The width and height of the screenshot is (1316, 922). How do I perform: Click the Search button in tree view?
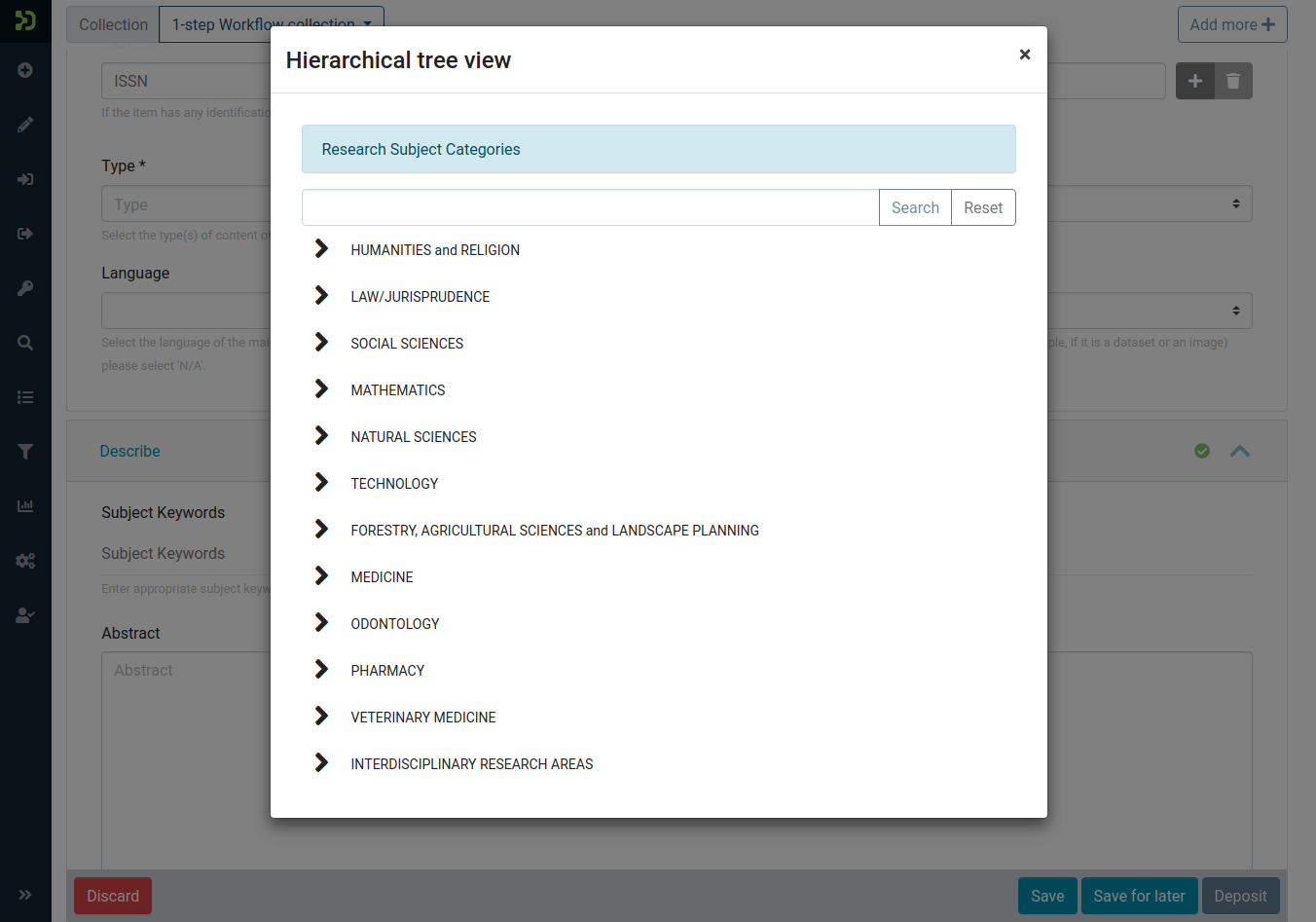point(914,207)
